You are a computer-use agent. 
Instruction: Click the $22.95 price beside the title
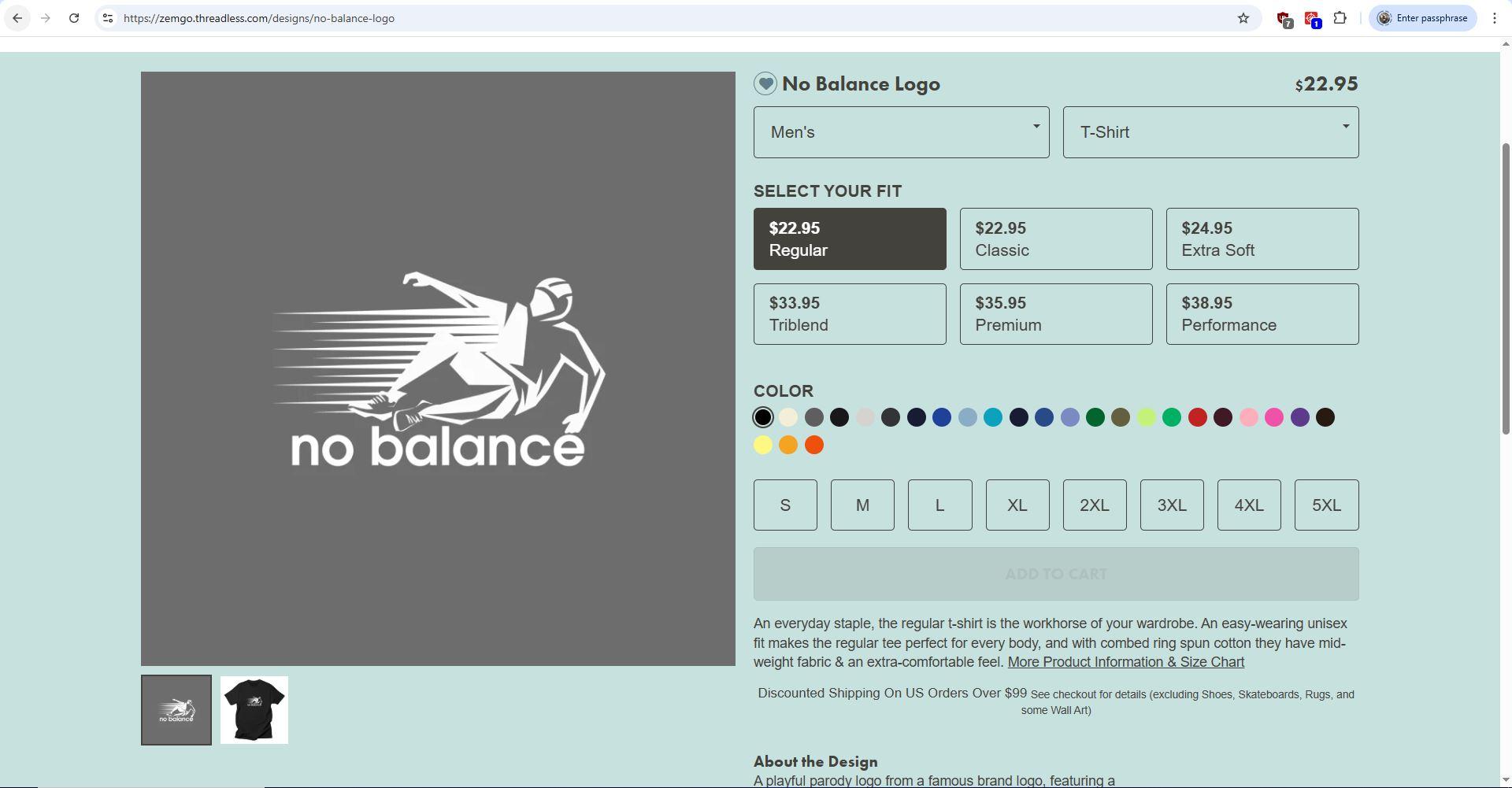point(1327,84)
